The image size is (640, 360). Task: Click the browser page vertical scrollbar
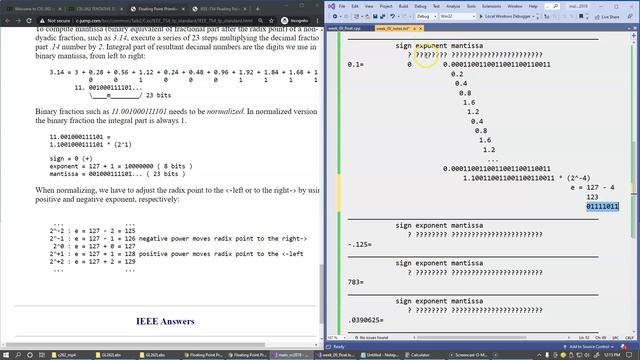click(x=321, y=294)
